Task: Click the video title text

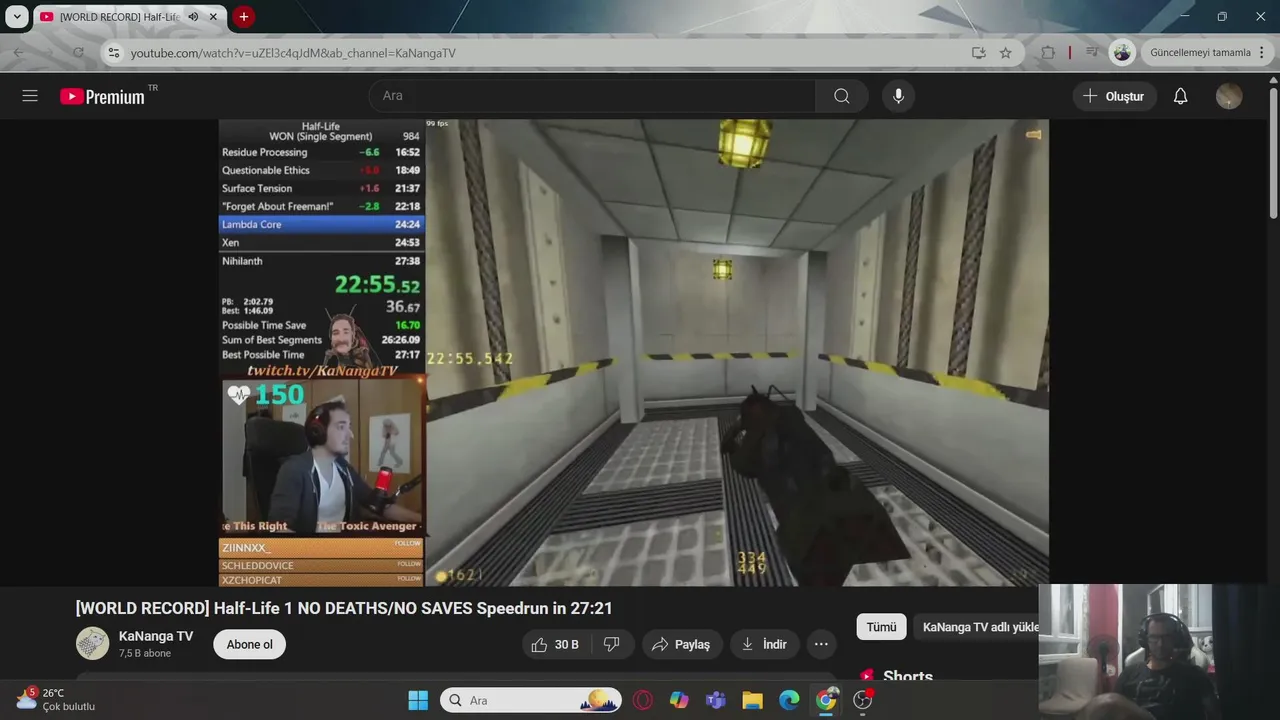Action: click(344, 608)
